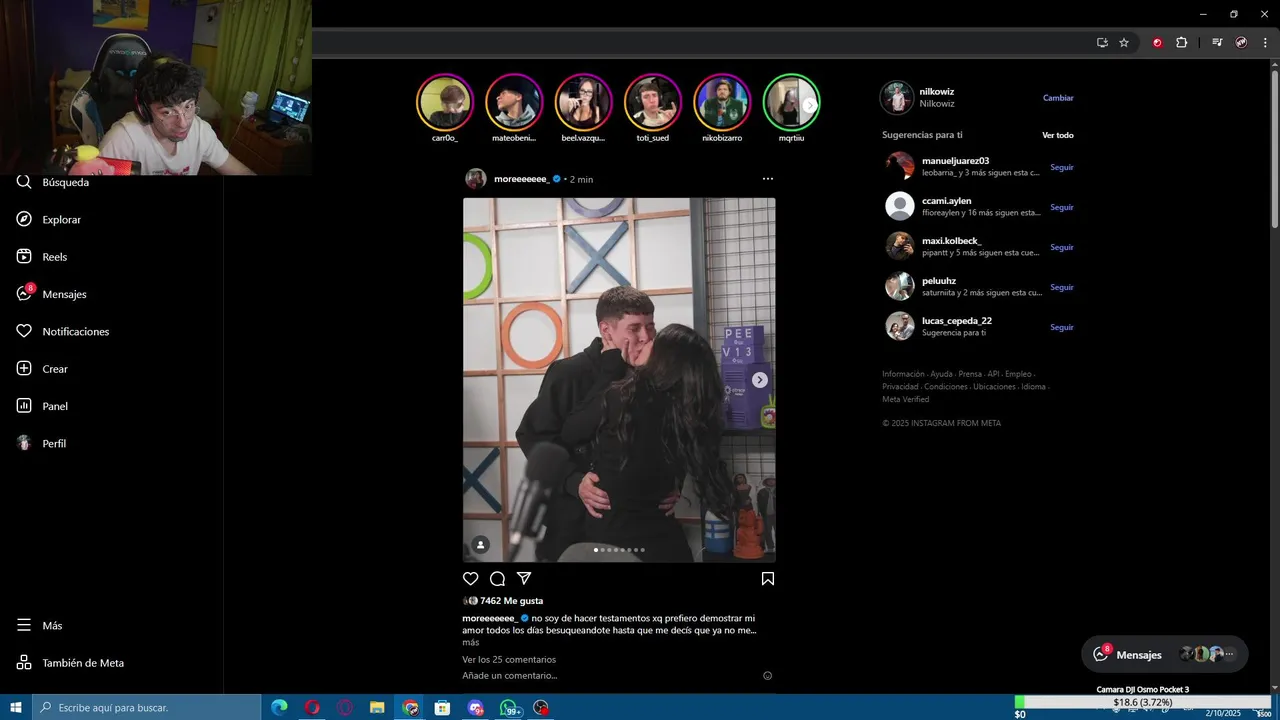Open the floating Mensajes chat pill
This screenshot has height=720, width=1280.
tap(1165, 654)
